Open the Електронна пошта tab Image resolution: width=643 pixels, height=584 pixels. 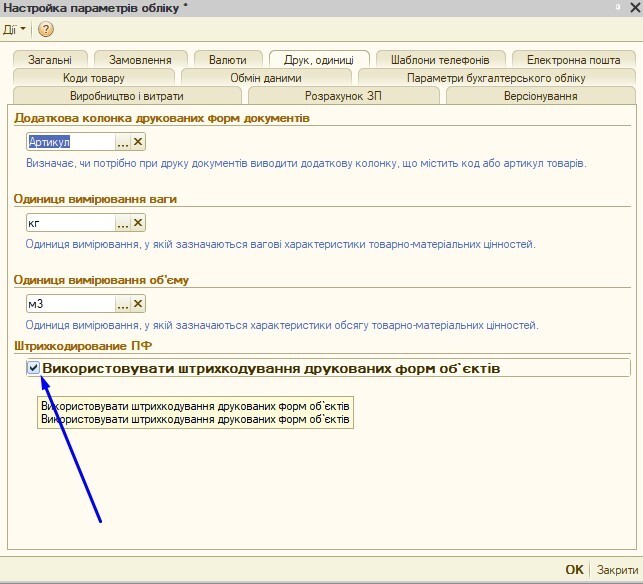[573, 59]
